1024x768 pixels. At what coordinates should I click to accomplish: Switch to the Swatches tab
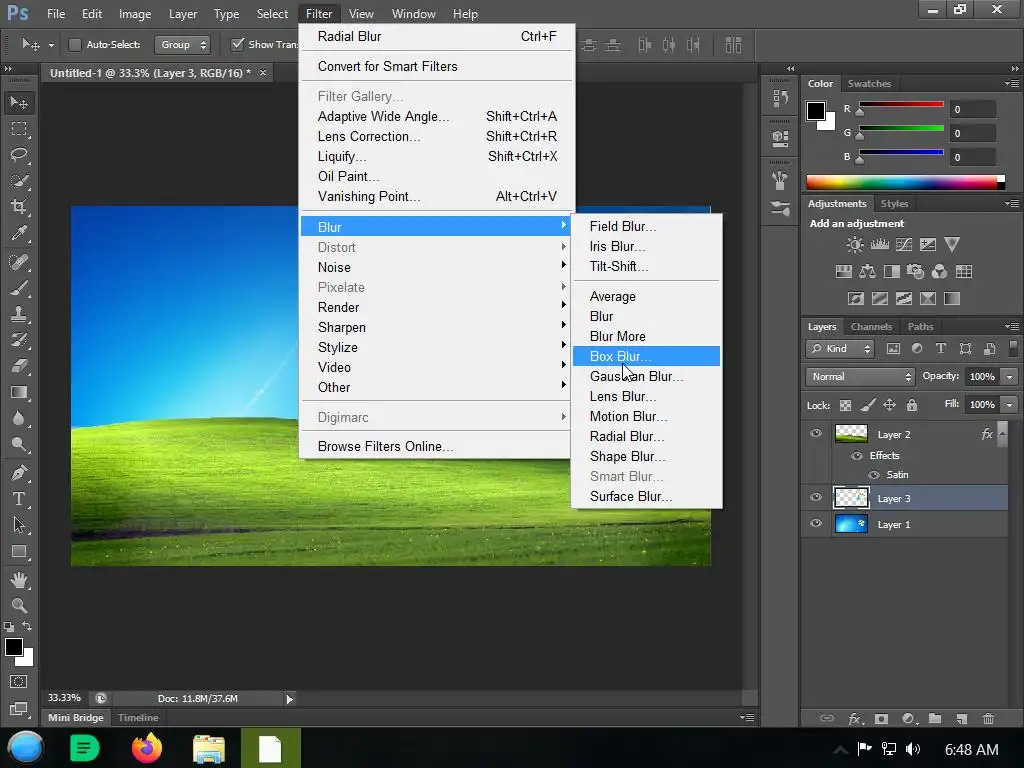869,84
